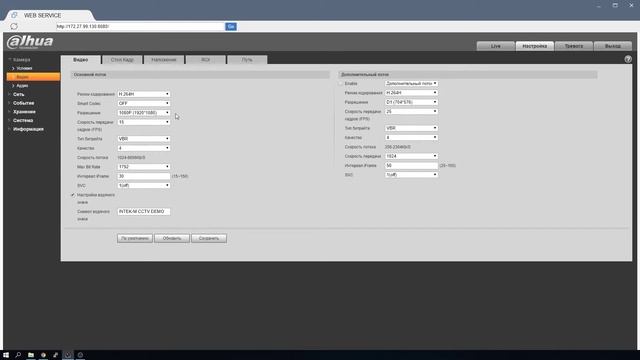This screenshot has width=640, height=360.
Task: Switch to the Путь tab
Action: point(247,60)
